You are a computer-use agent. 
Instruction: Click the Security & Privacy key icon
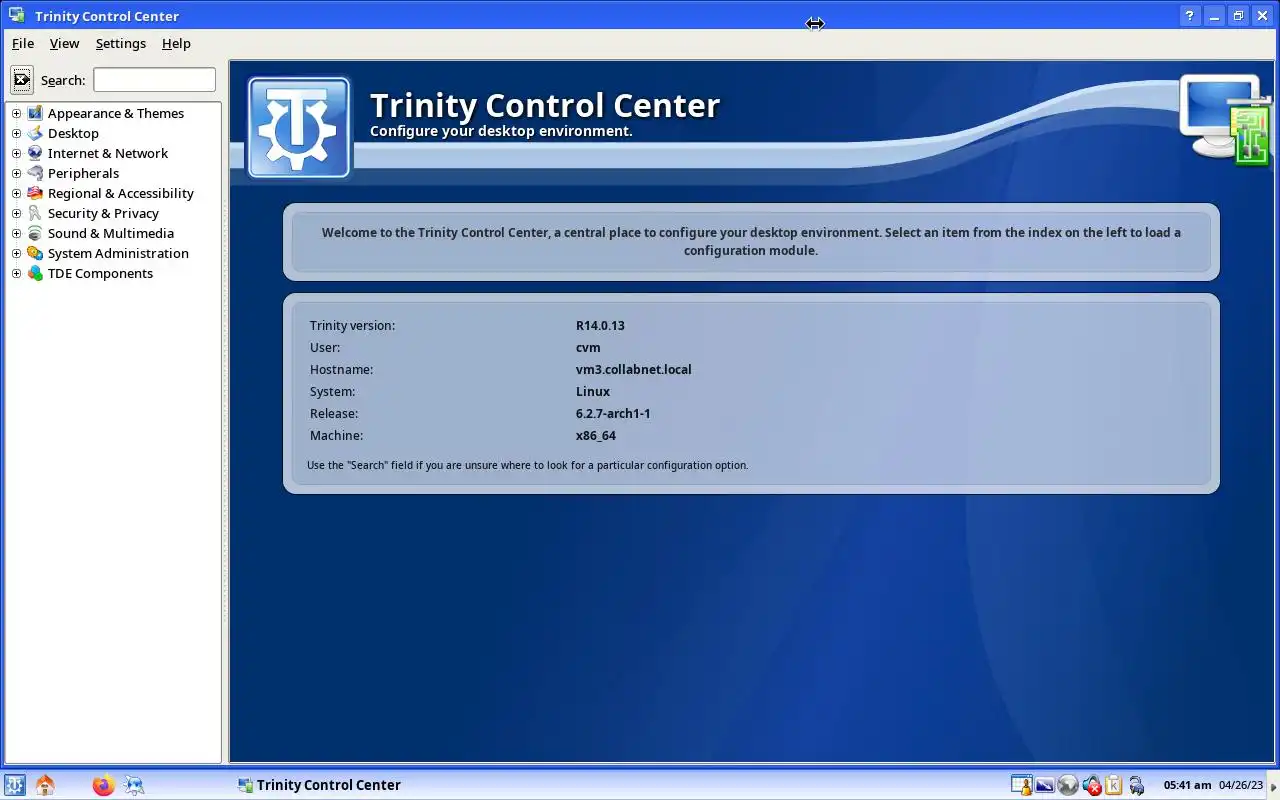tap(35, 213)
